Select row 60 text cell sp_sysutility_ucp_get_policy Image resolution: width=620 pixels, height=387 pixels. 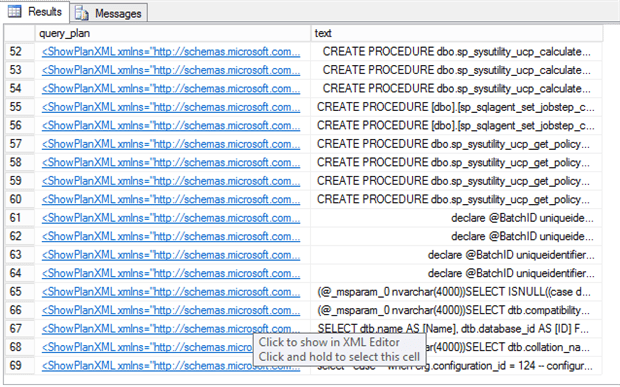pyautogui.click(x=457, y=200)
